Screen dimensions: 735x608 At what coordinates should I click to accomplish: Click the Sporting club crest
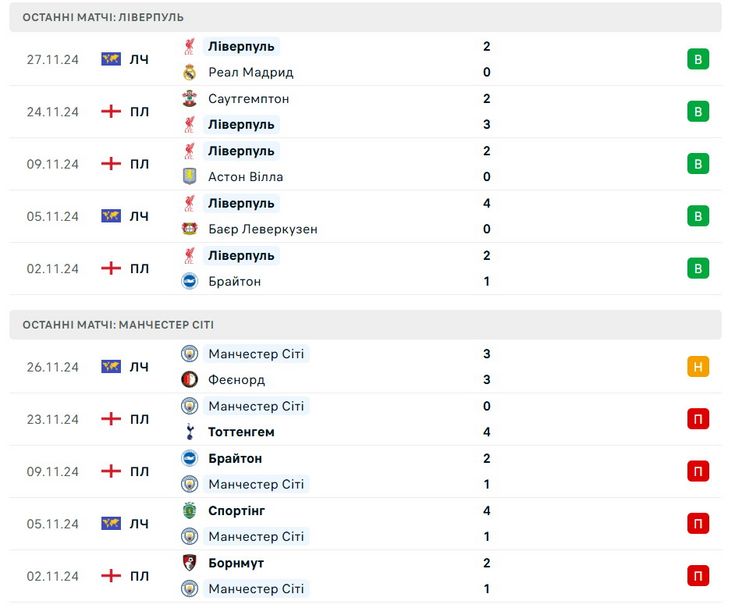[189, 510]
